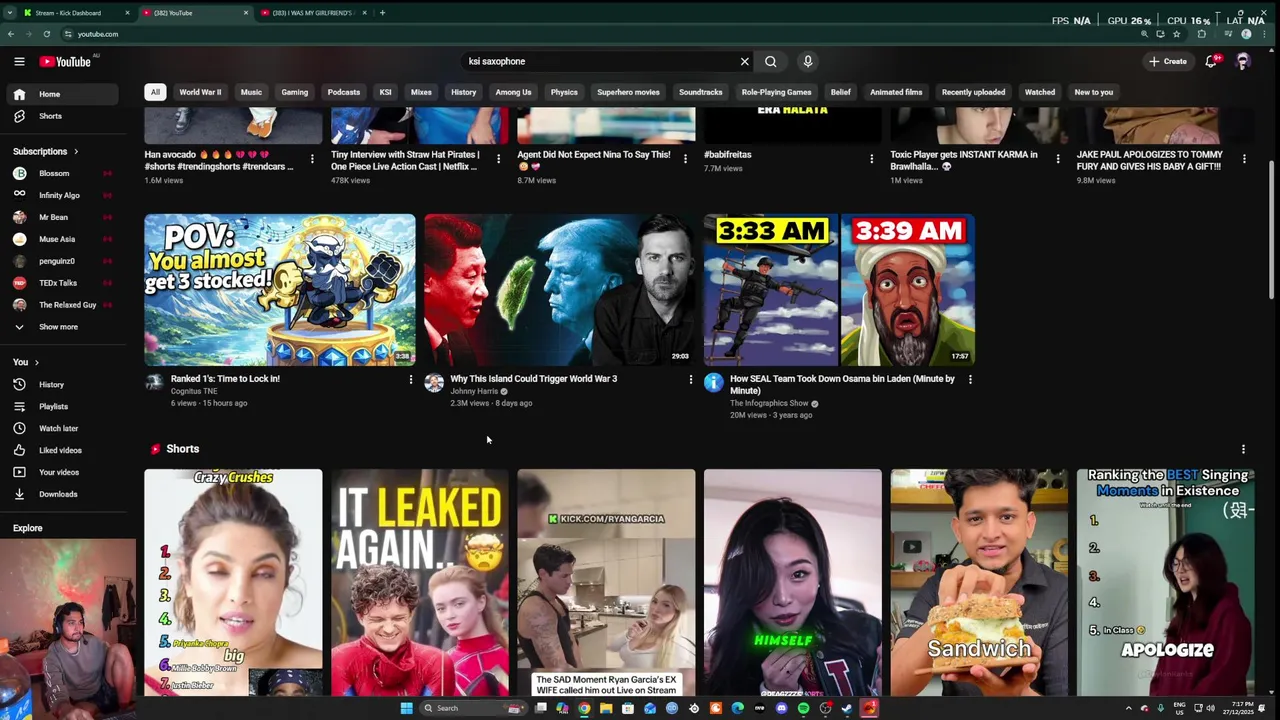The width and height of the screenshot is (1280, 720).
Task: Open a new browser tab
Action: (382, 13)
